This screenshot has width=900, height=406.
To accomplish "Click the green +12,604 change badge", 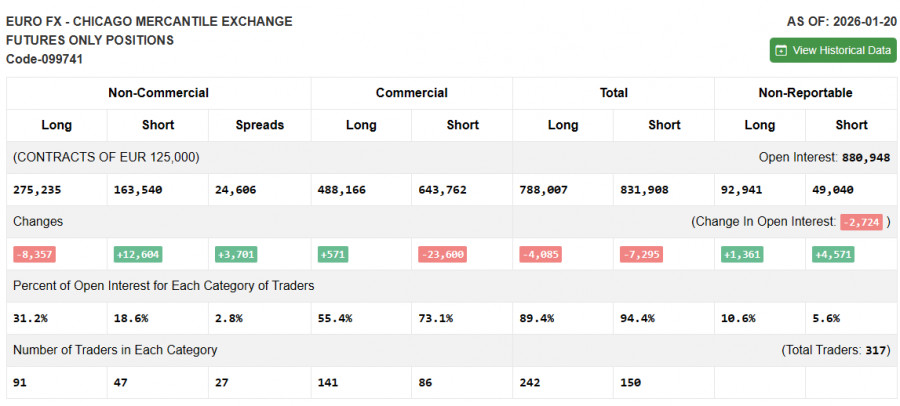I will pos(138,254).
